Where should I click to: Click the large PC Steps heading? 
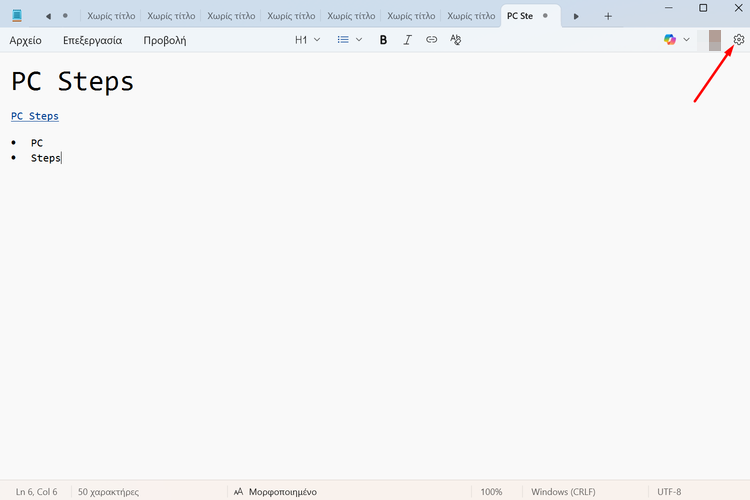[x=72, y=81]
